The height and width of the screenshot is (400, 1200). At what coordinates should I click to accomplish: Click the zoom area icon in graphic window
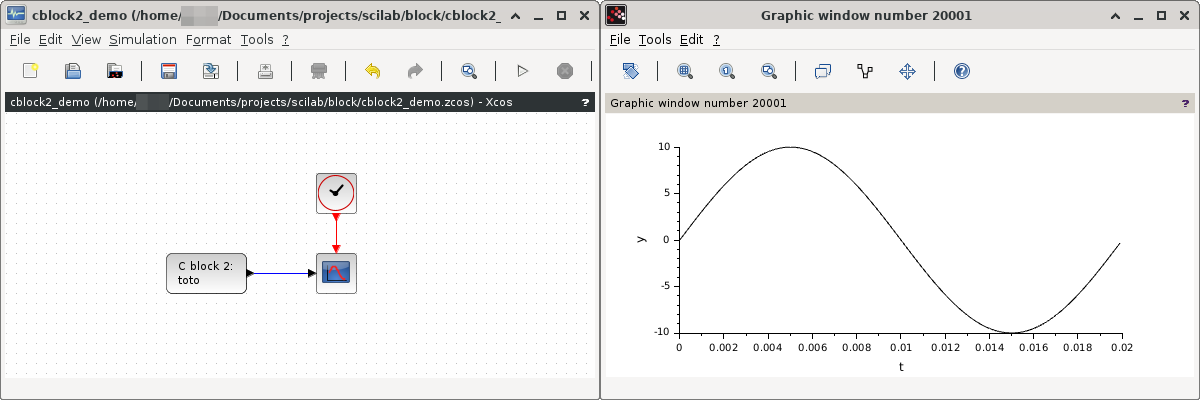685,71
